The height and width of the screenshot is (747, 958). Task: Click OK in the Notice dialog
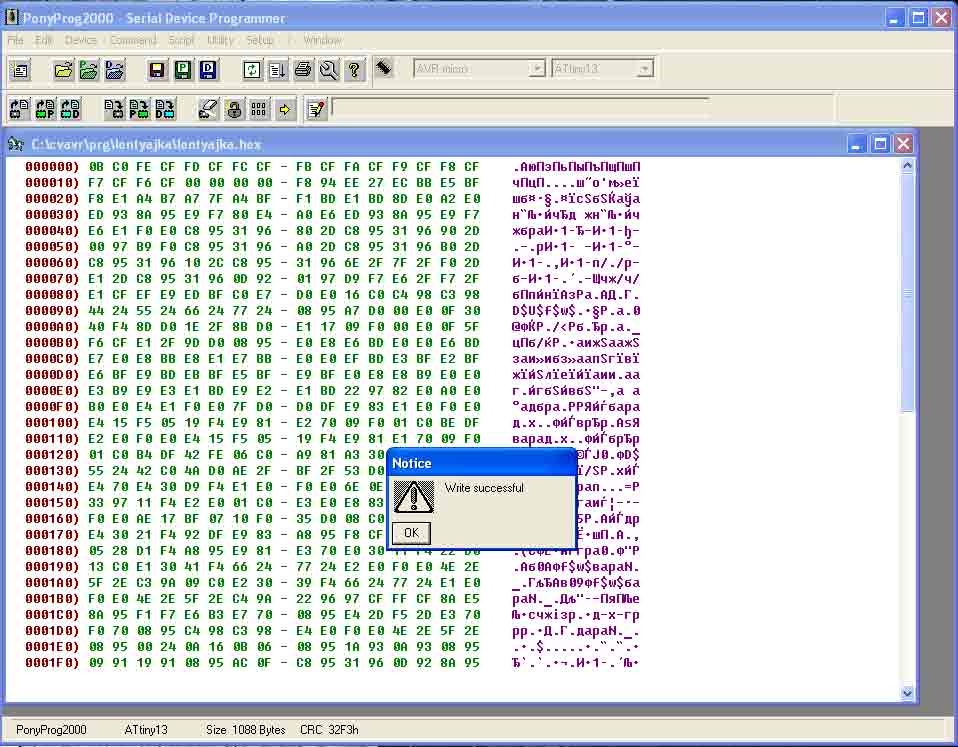tap(411, 532)
